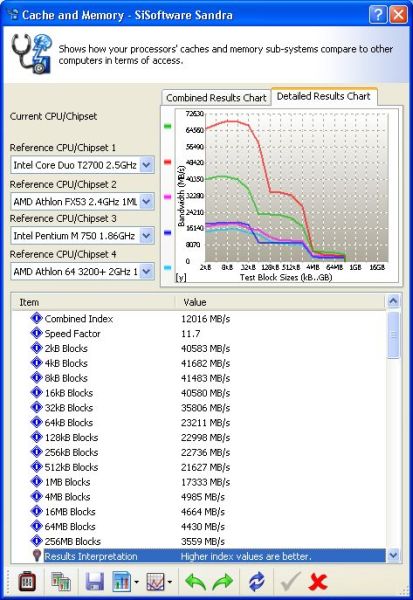Click the cyan legend swatch for reference 4
This screenshot has width=413, height=600.
click(167, 268)
